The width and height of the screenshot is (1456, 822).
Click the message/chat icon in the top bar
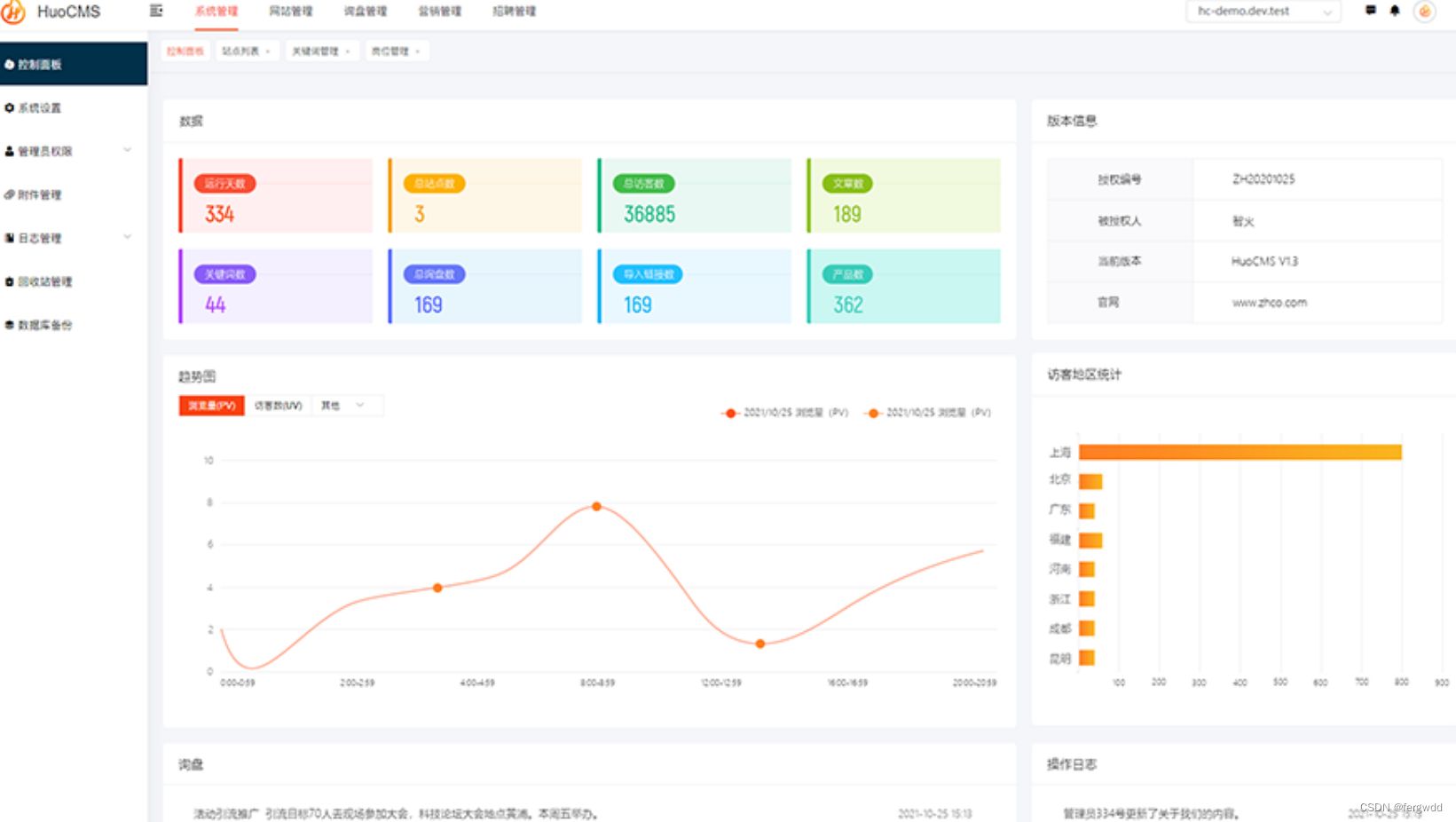pos(1370,10)
